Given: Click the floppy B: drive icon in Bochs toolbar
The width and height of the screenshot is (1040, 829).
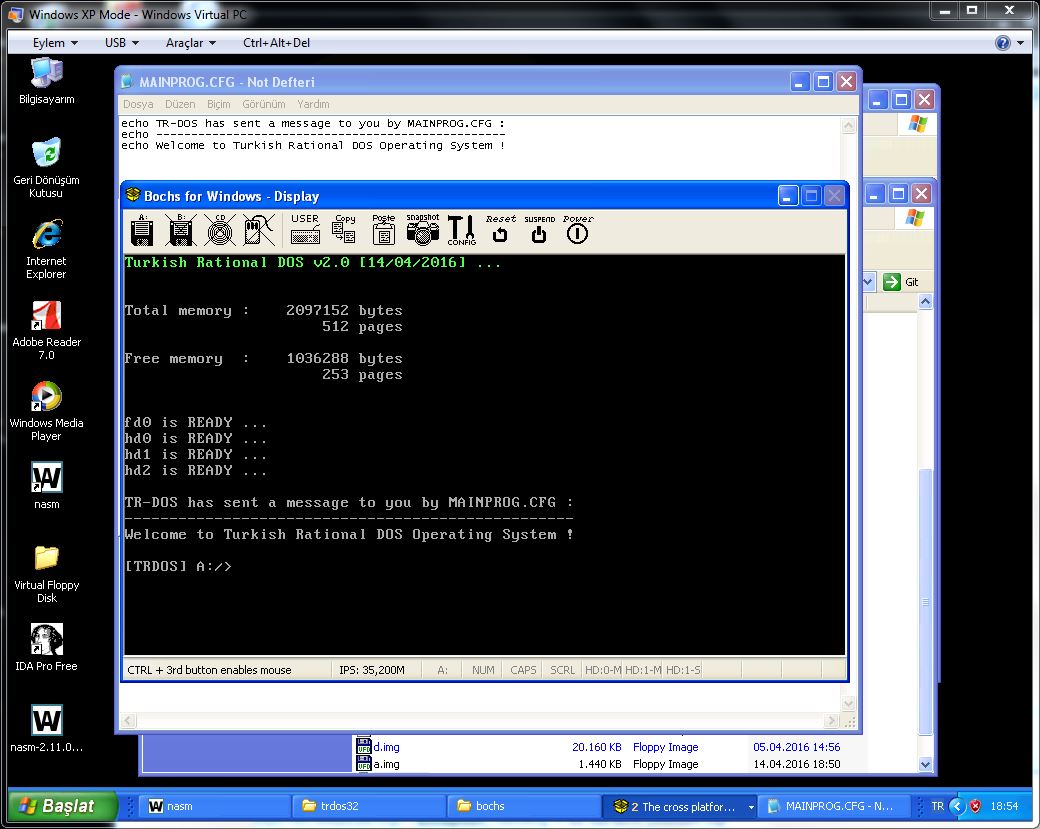Looking at the screenshot, I should [180, 230].
